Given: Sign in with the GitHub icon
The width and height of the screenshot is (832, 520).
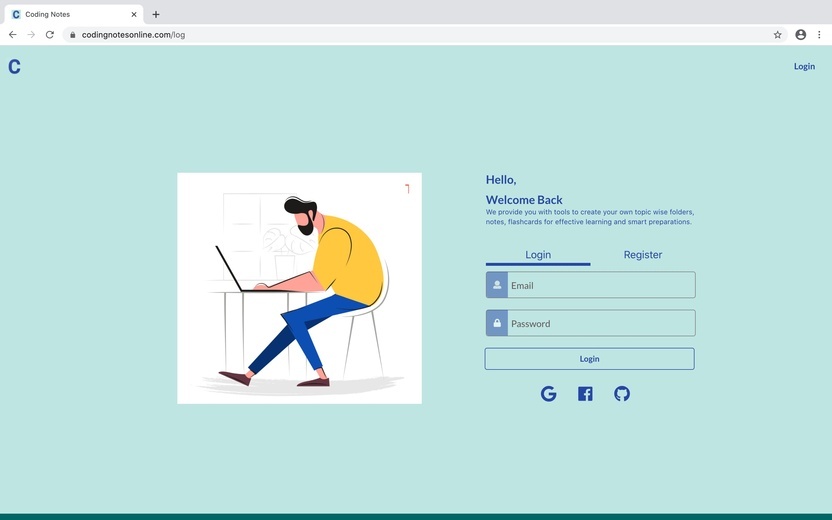Looking at the screenshot, I should coord(622,394).
